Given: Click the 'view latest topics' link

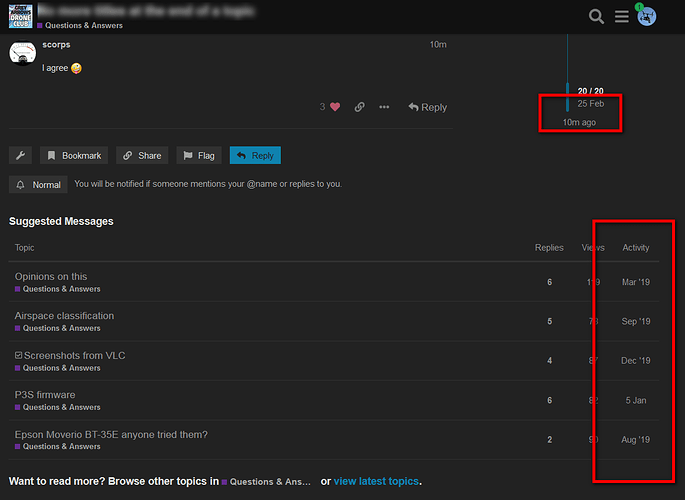Looking at the screenshot, I should 376,481.
